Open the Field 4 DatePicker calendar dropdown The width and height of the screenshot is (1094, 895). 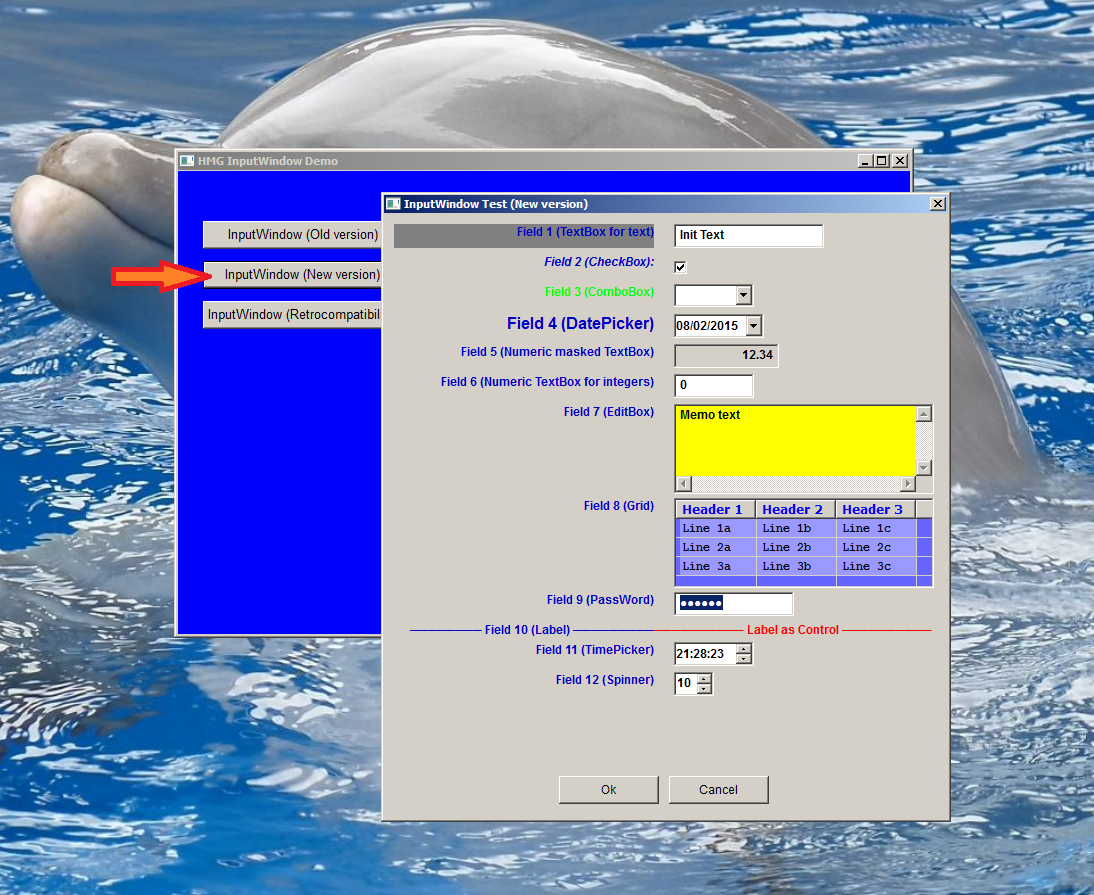pyautogui.click(x=755, y=325)
